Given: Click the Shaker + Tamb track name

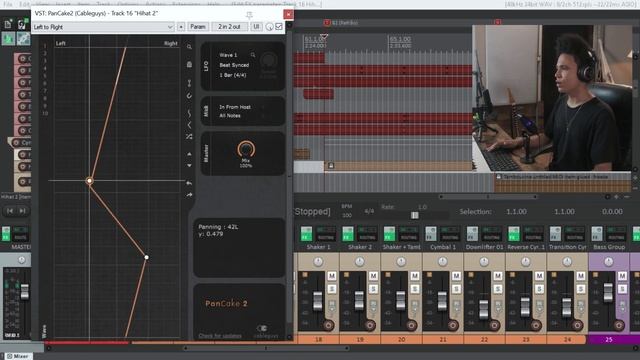Looking at the screenshot, I should point(402,247).
